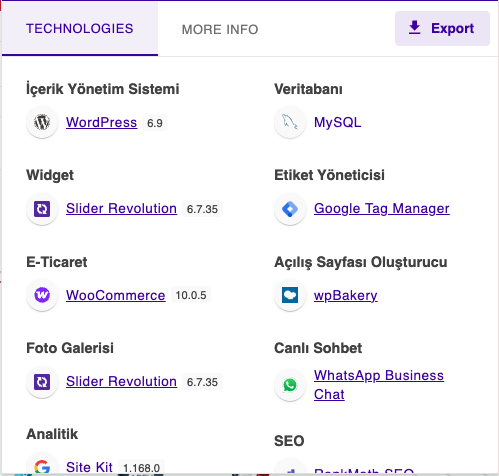
Task: Open the MORE INFO tab
Action: click(x=220, y=29)
